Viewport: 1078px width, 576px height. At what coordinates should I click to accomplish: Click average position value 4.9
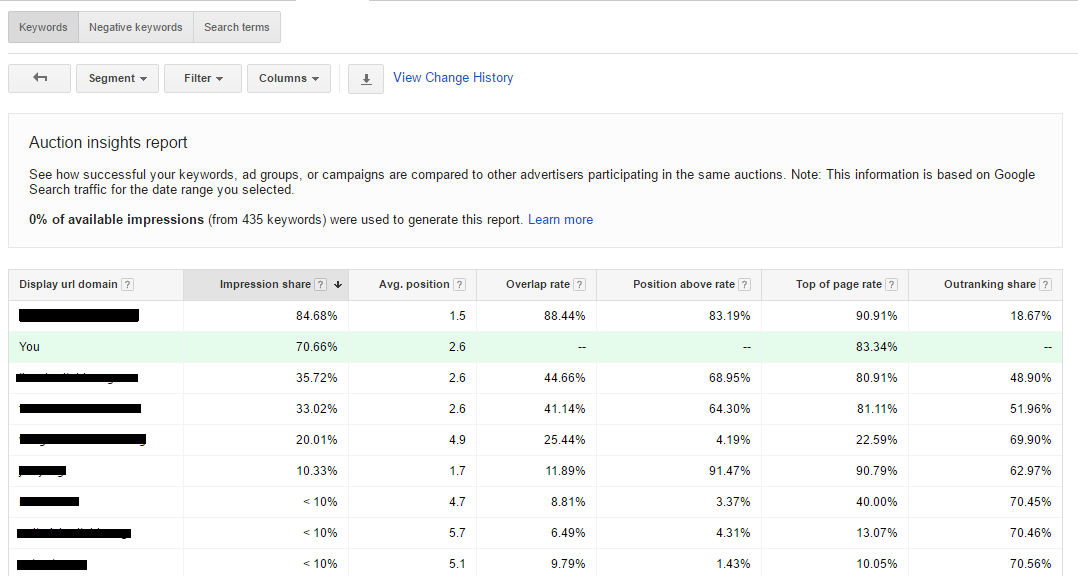point(457,440)
